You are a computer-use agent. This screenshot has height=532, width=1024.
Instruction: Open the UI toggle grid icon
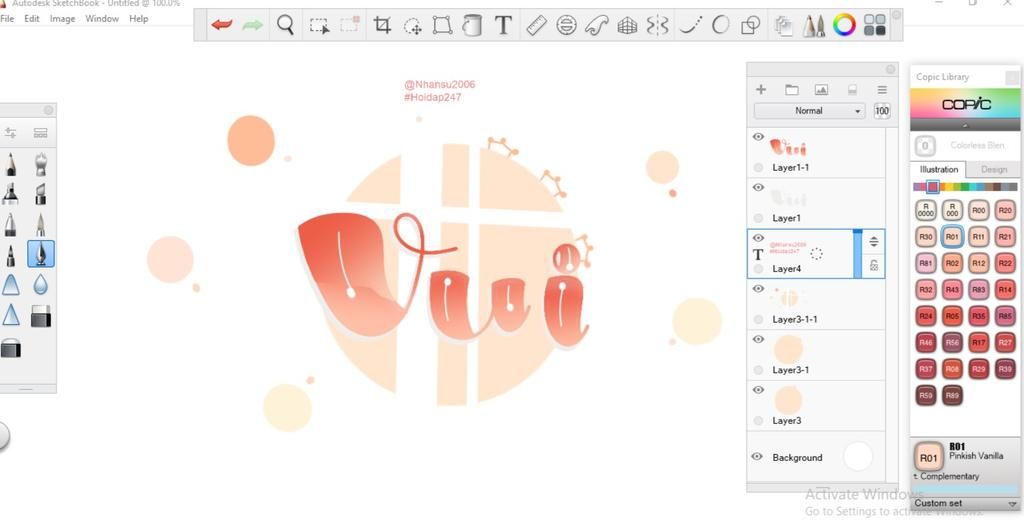tap(874, 25)
